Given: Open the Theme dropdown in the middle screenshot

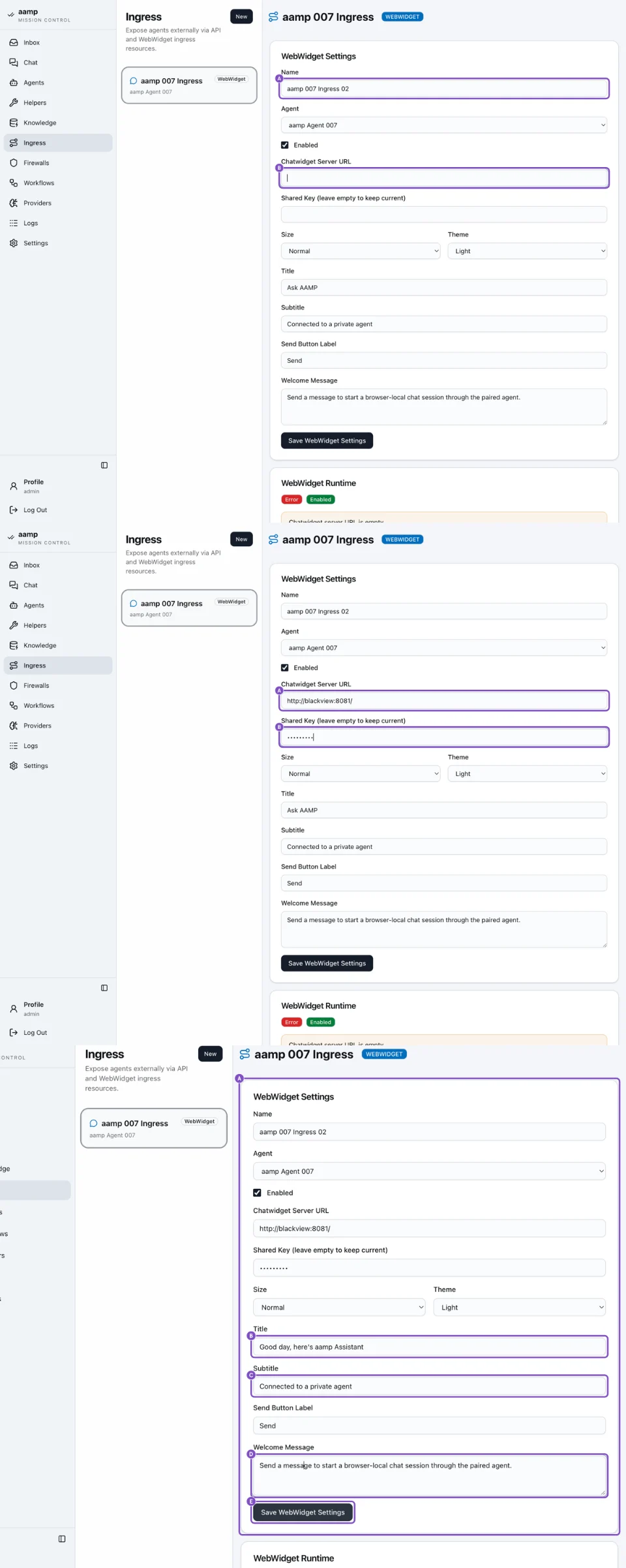Looking at the screenshot, I should point(528,774).
